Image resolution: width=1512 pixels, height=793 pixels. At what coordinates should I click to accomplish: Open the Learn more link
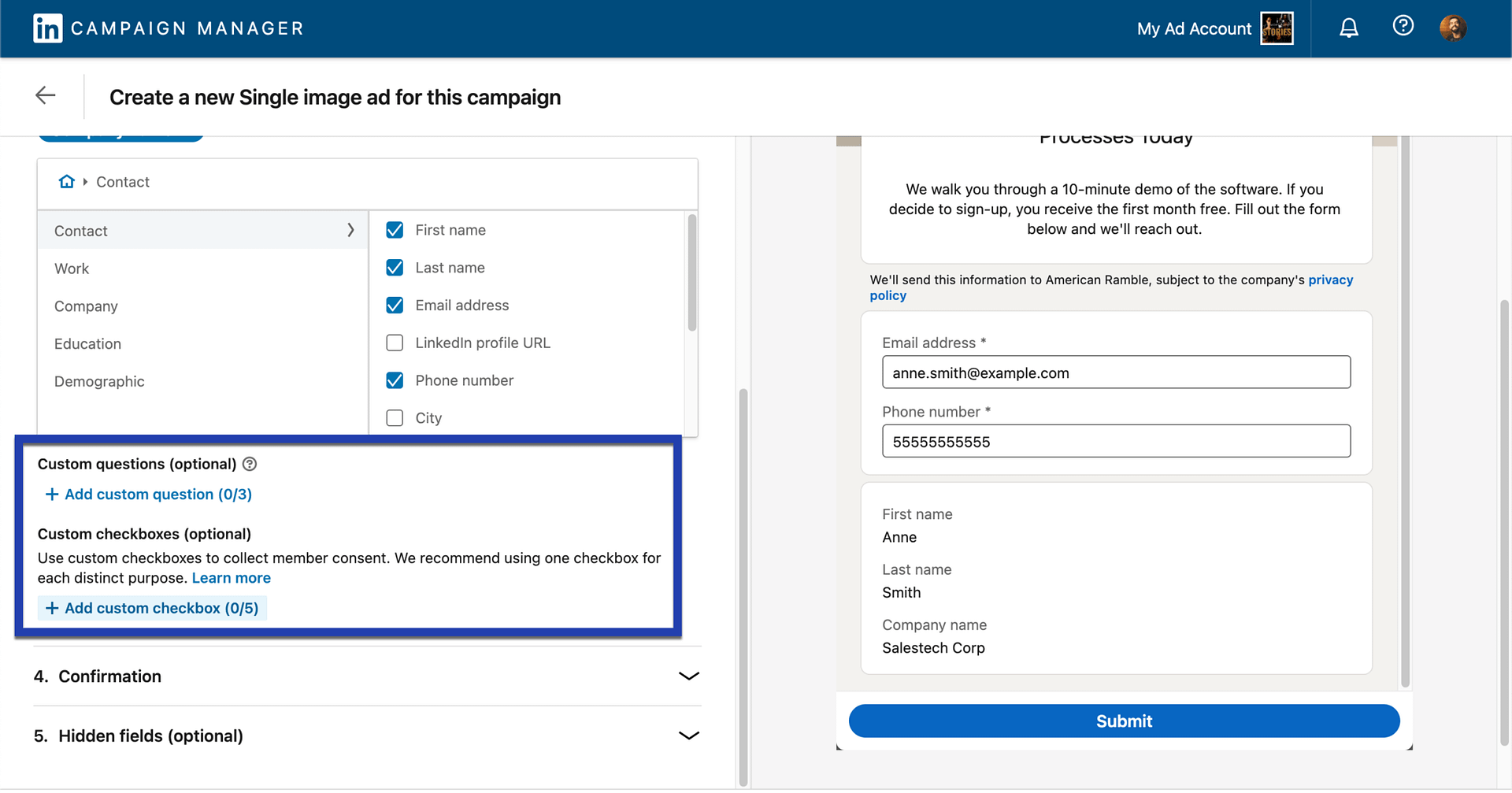[231, 578]
